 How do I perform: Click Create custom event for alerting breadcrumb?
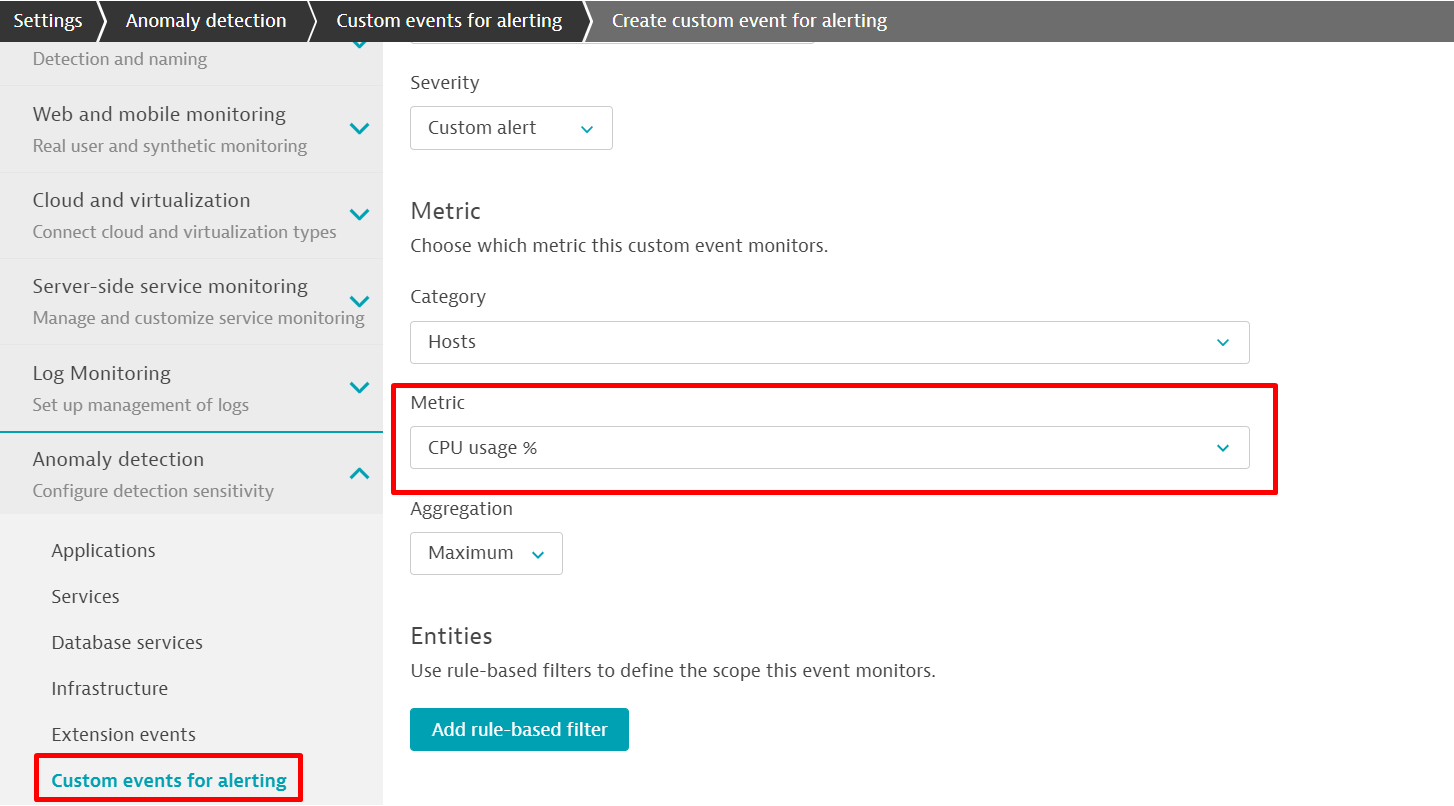[748, 21]
